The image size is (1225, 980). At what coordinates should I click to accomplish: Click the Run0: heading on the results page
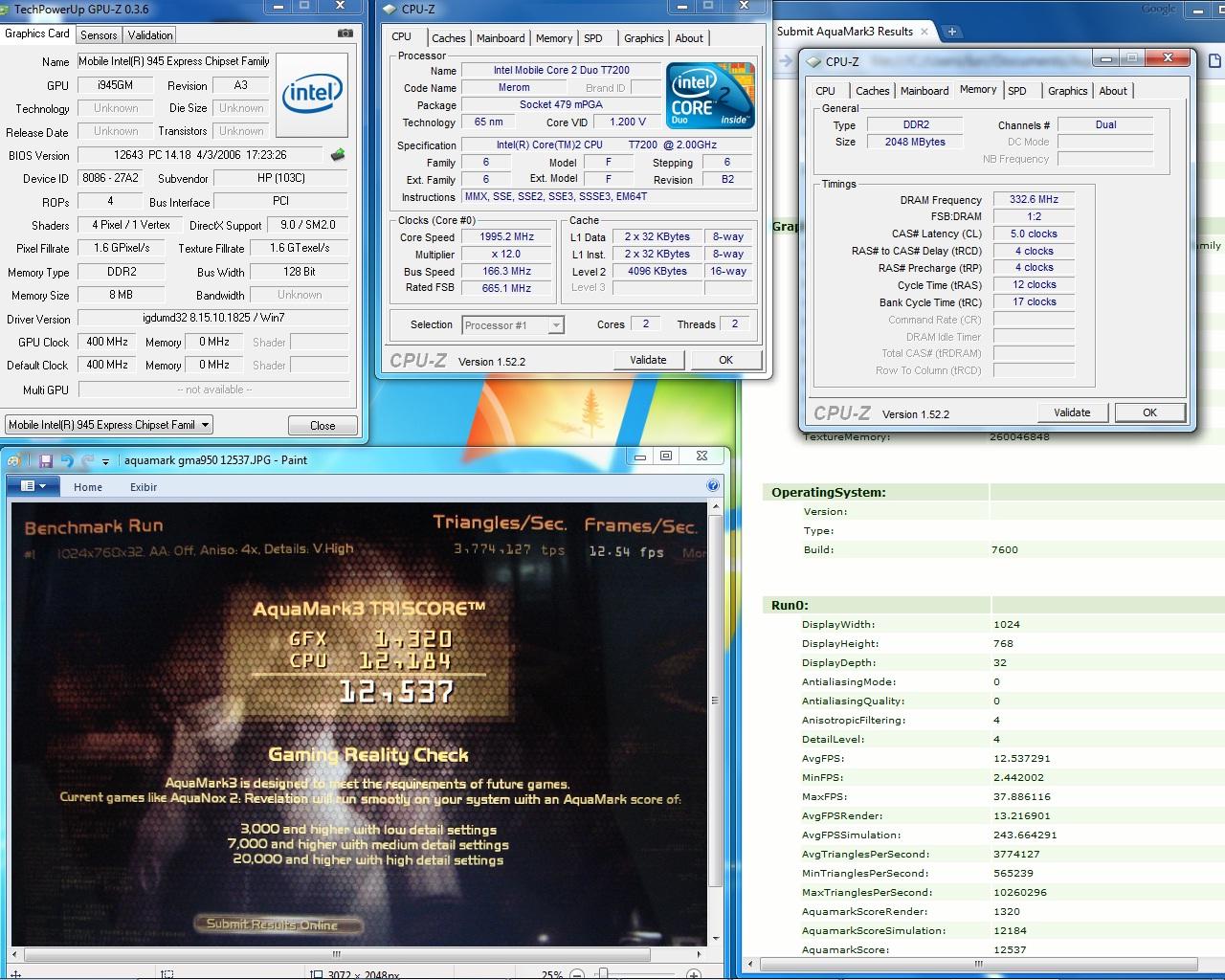click(790, 605)
